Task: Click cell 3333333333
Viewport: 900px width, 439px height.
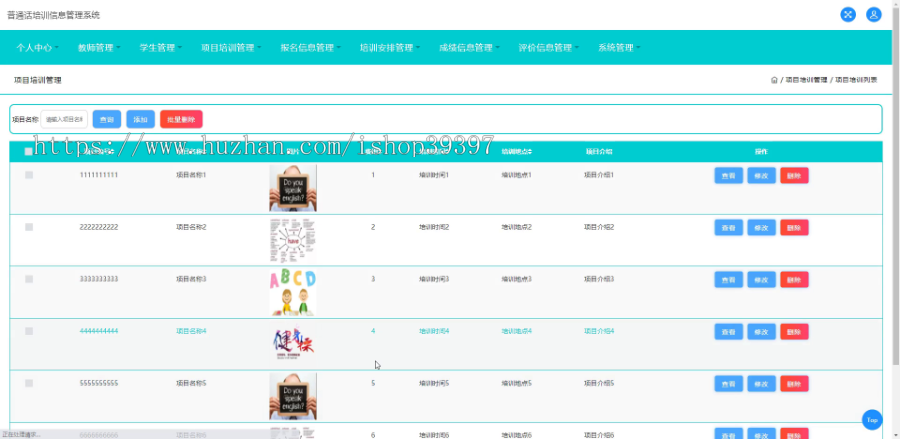Action: click(x=99, y=279)
